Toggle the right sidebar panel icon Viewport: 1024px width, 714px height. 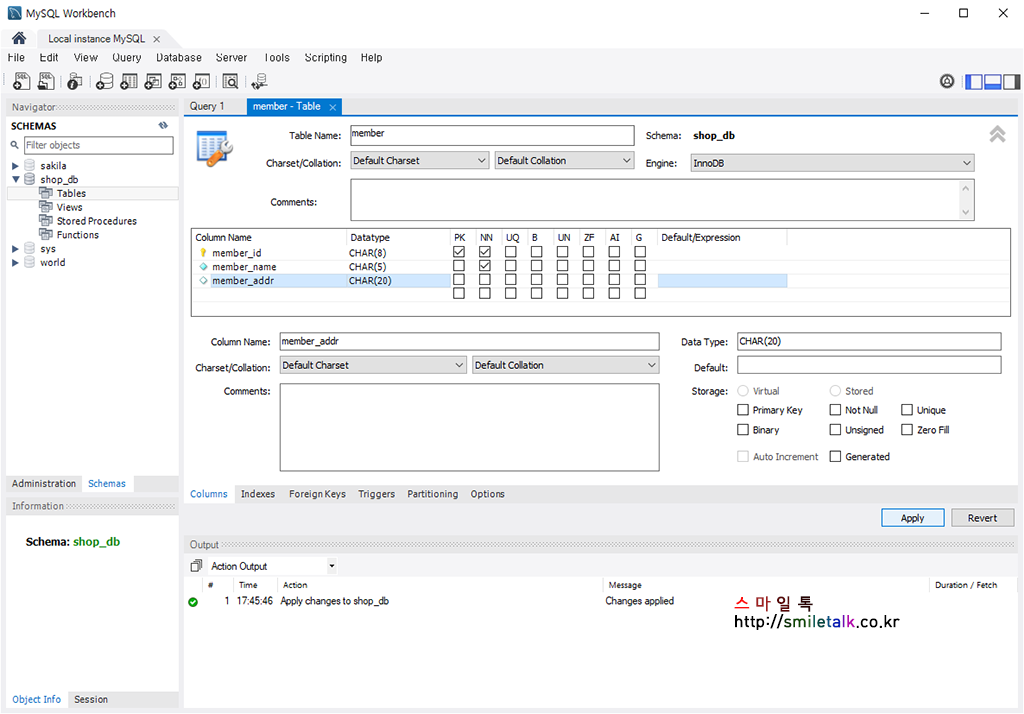coord(1012,82)
